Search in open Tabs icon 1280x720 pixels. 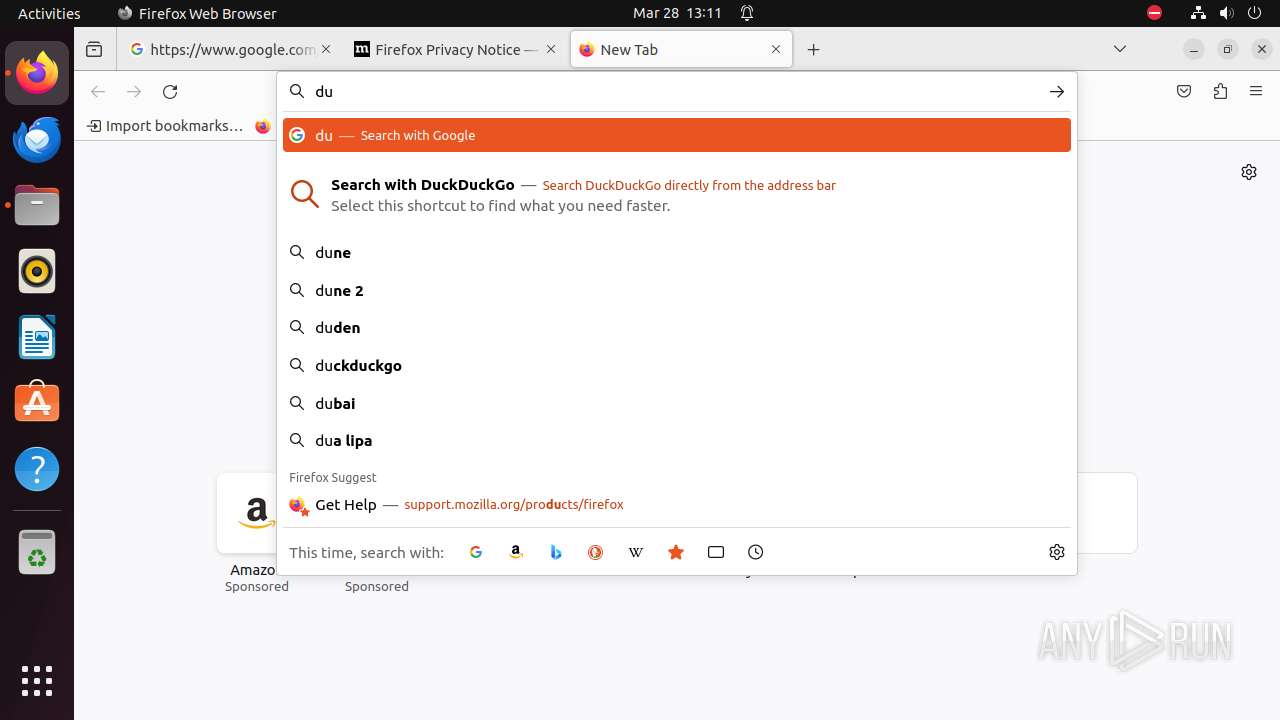click(716, 552)
